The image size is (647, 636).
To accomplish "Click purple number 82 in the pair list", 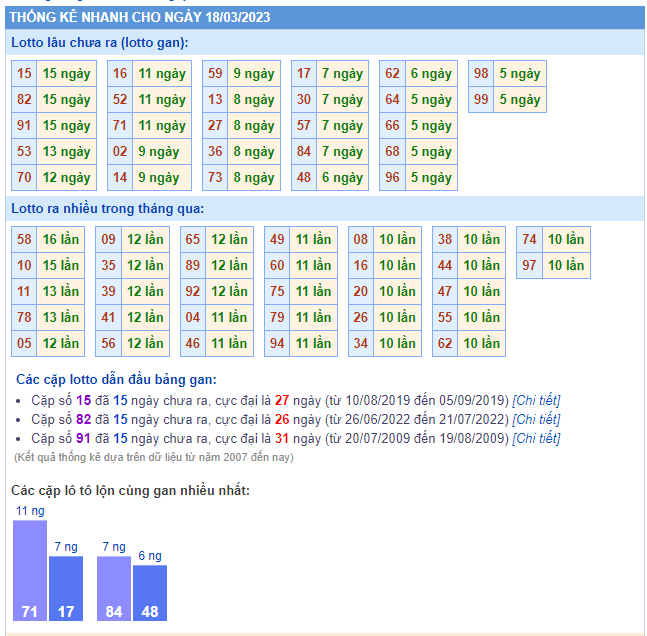I will pos(84,419).
